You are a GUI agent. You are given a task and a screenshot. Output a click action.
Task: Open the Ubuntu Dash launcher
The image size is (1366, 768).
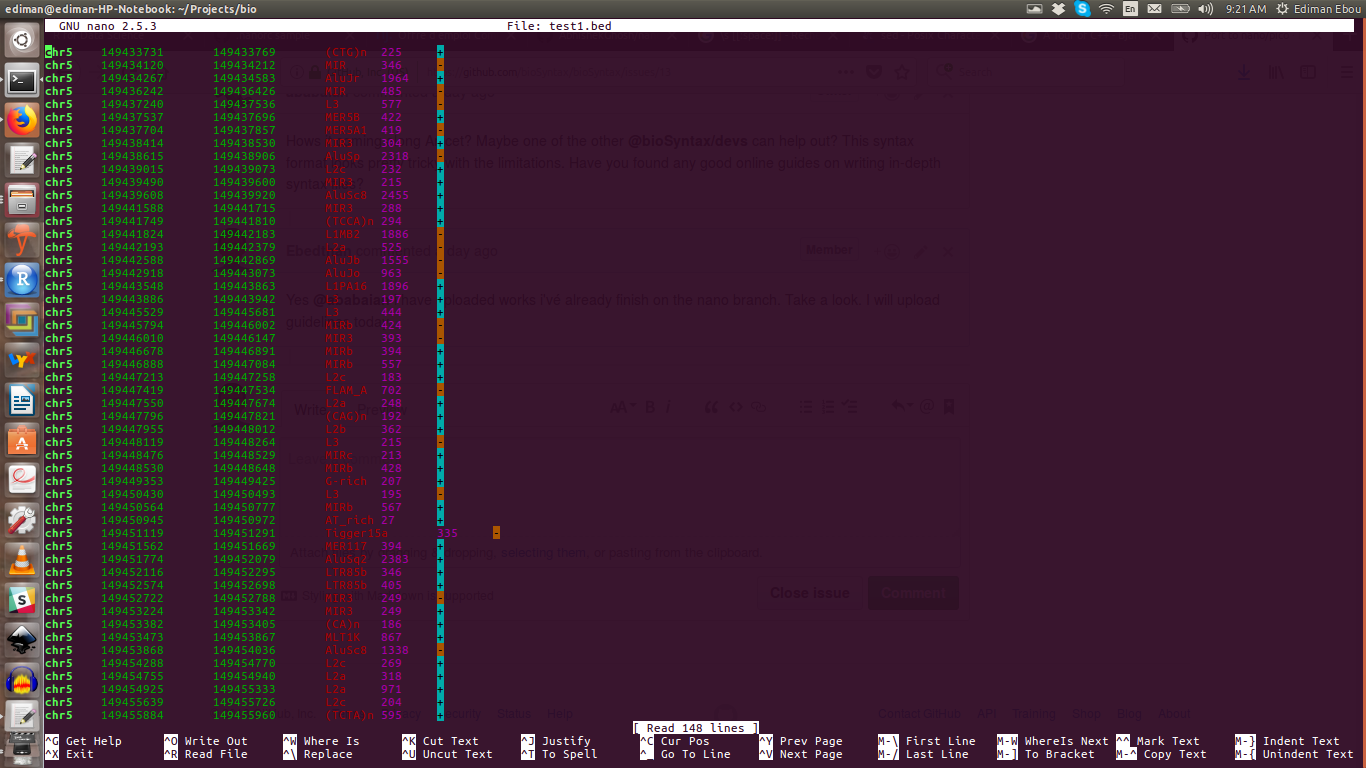coord(22,41)
